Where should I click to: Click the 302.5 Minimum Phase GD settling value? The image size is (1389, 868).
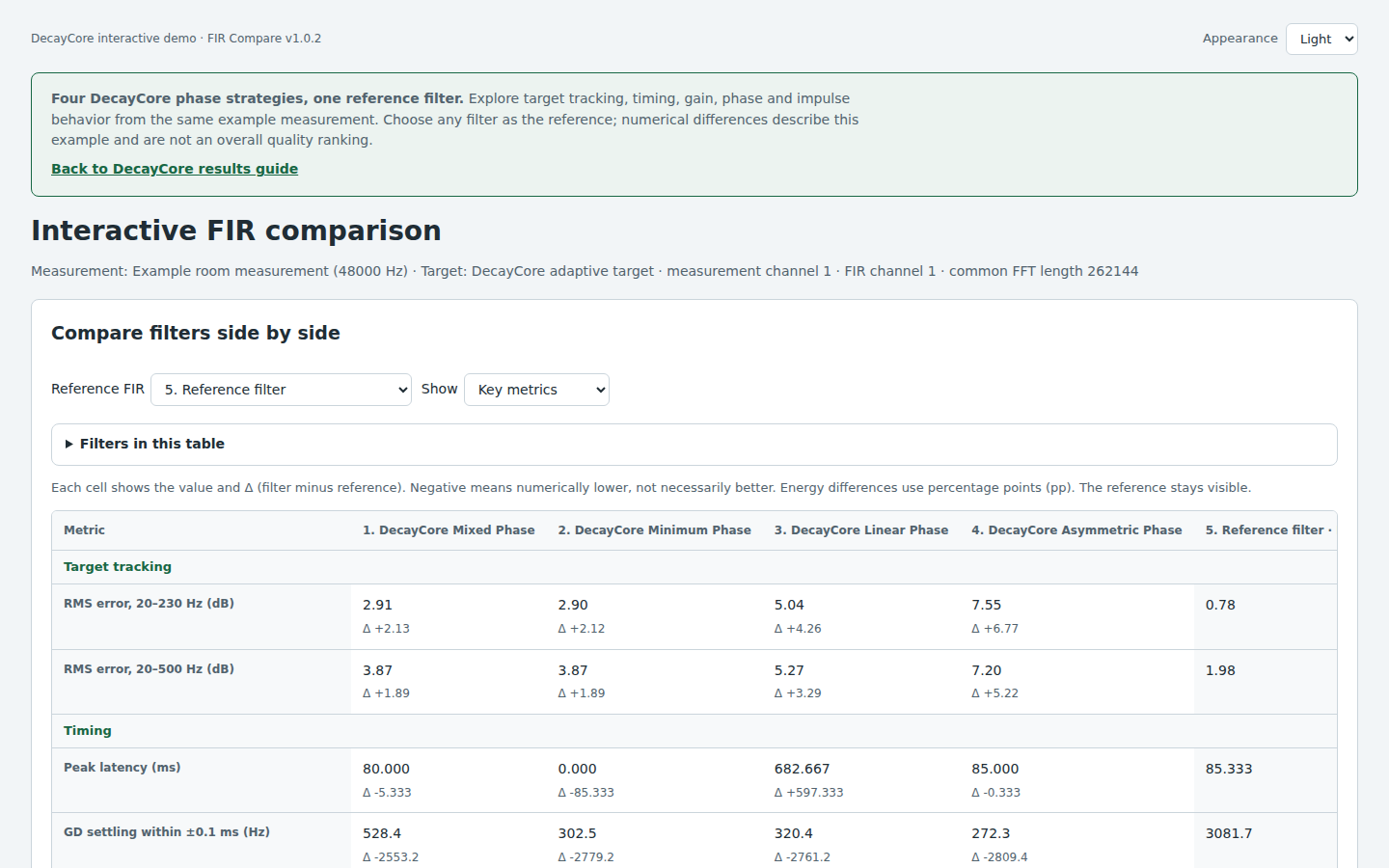coord(577,833)
